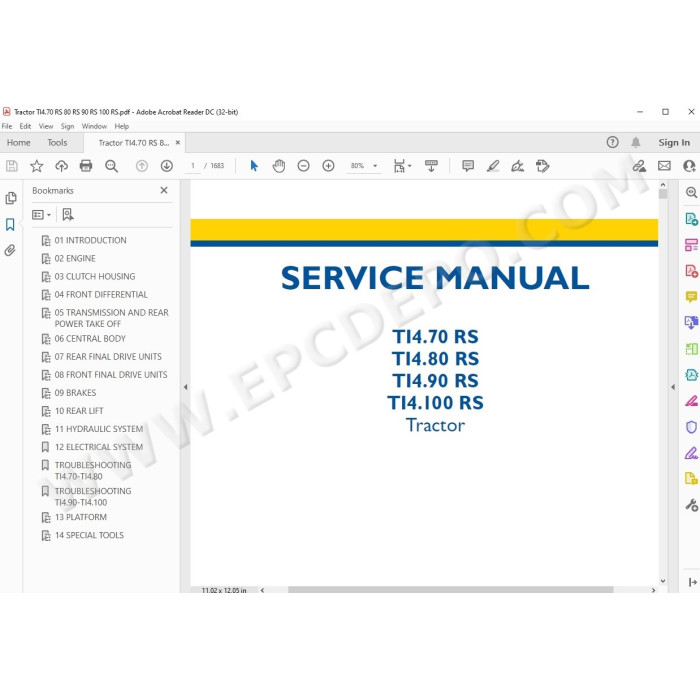The height and width of the screenshot is (700, 700).
Task: Click the Save file icon
Action: point(12,166)
